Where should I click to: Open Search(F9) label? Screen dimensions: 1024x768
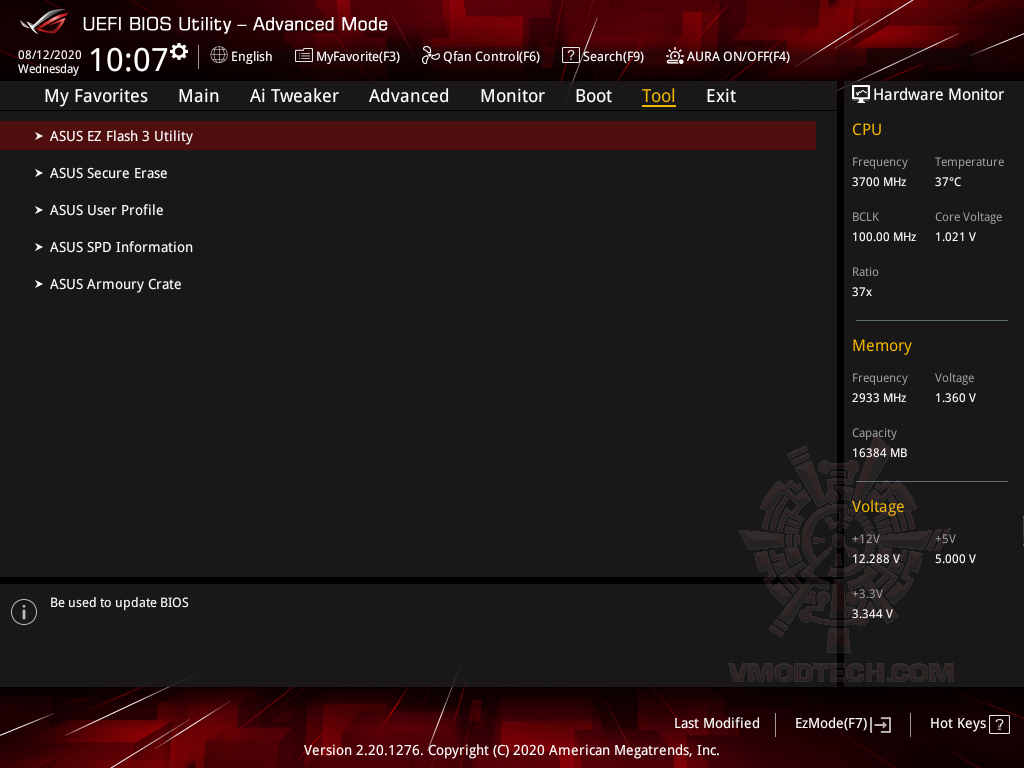pyautogui.click(x=613, y=56)
